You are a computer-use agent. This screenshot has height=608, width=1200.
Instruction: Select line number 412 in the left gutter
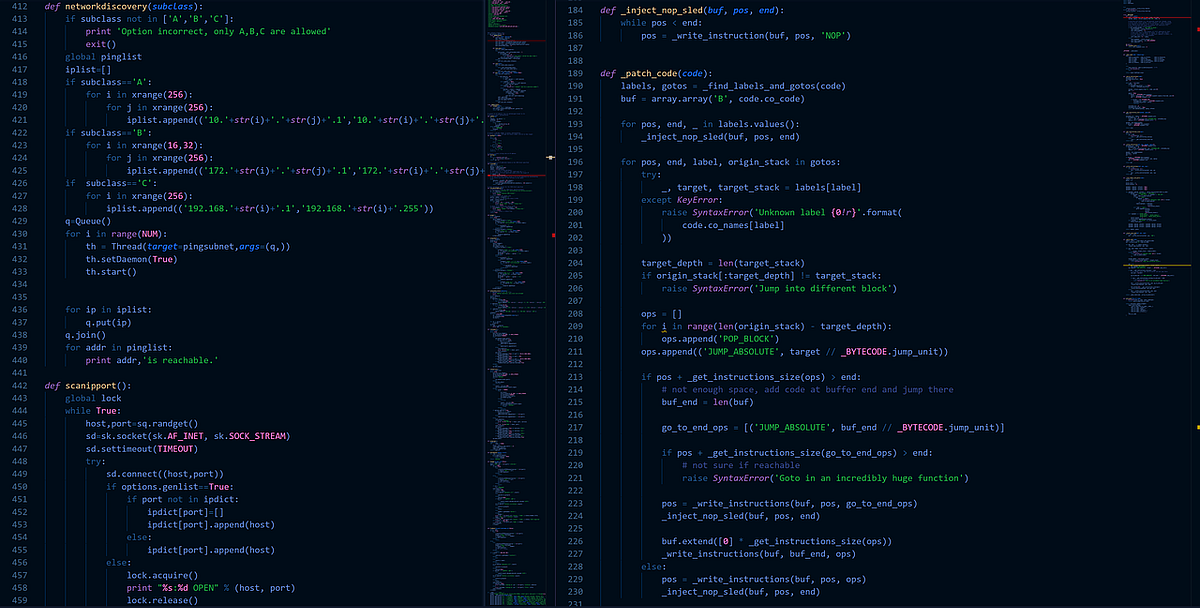18,7
